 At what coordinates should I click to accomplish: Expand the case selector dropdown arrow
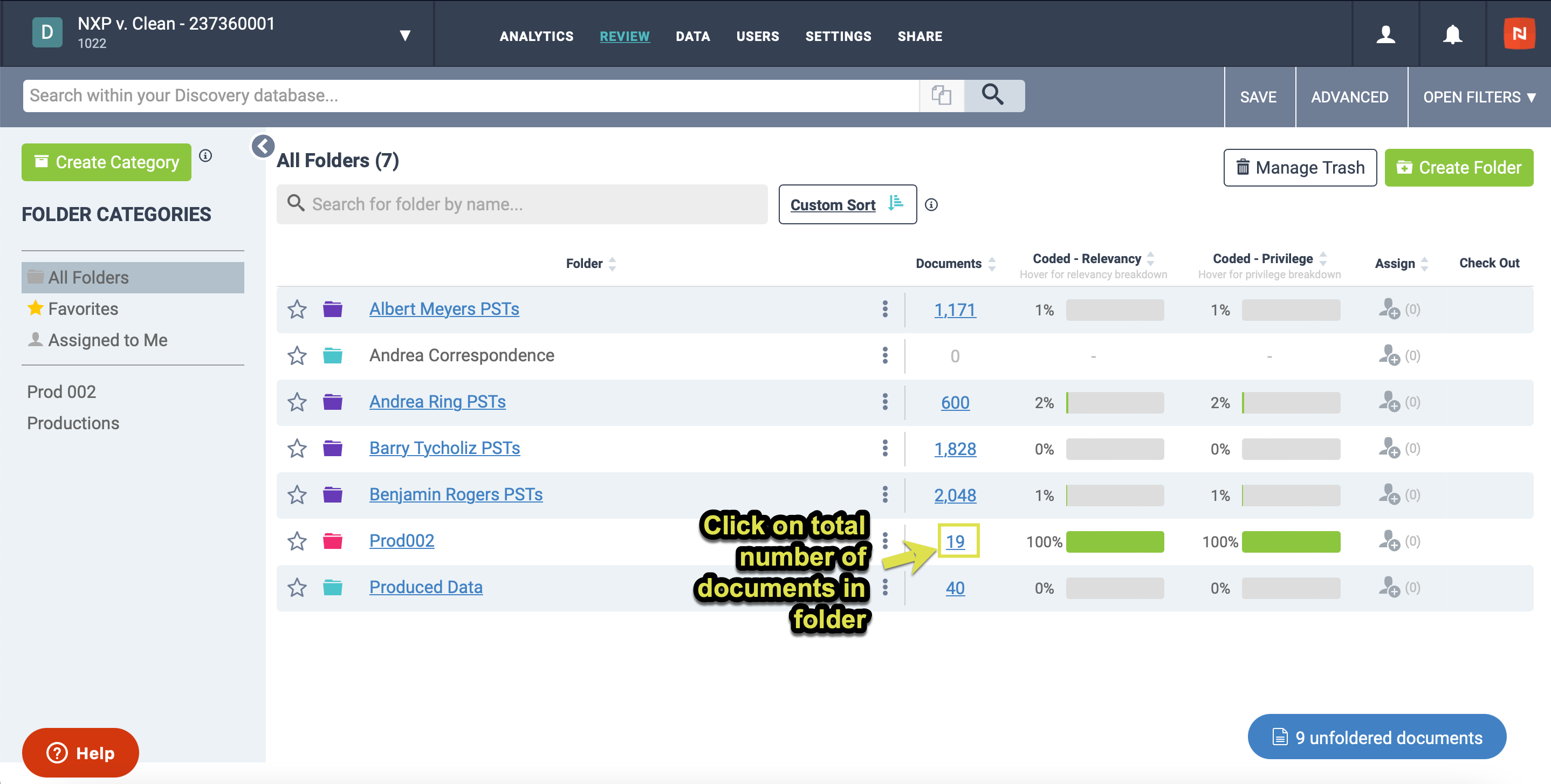point(405,35)
